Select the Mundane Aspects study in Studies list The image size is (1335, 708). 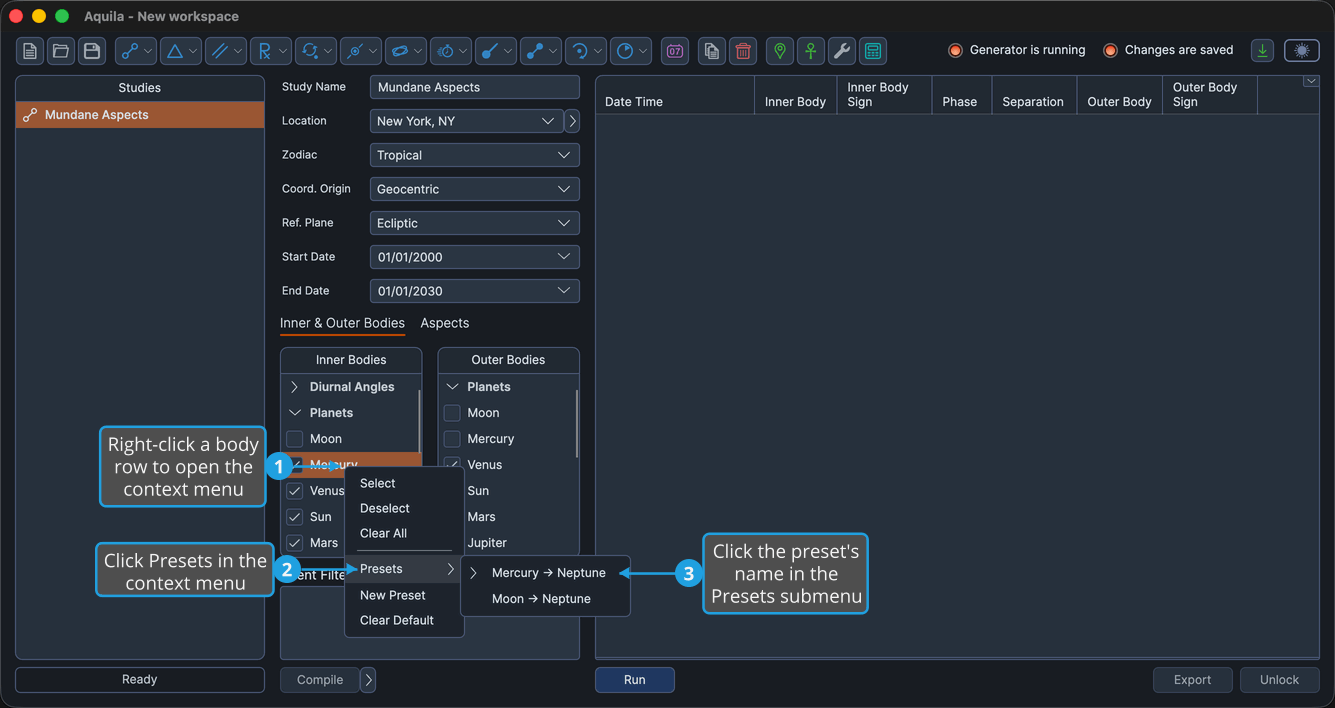(140, 115)
